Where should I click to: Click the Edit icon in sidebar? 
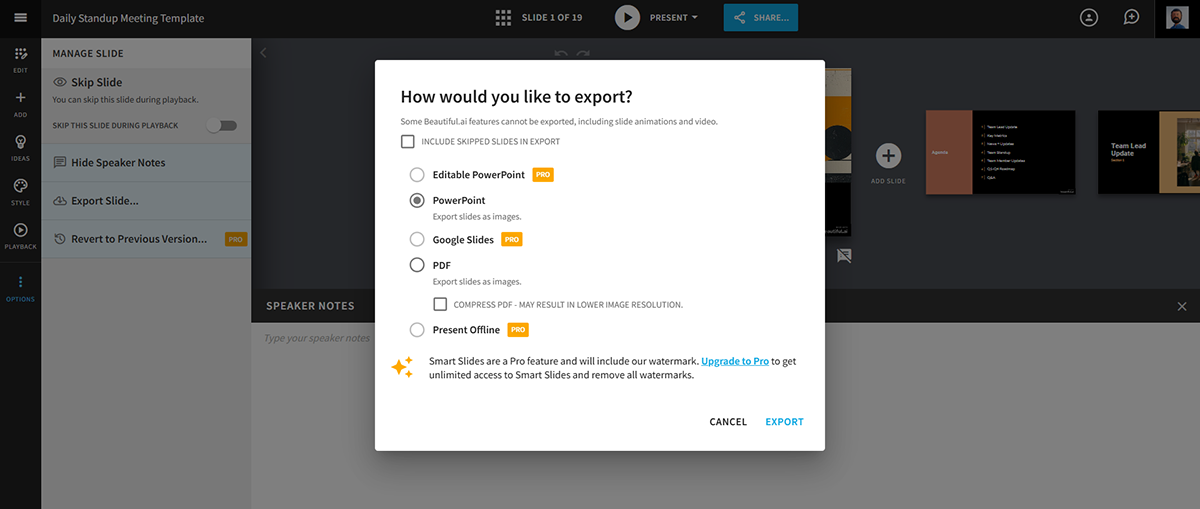click(x=20, y=58)
